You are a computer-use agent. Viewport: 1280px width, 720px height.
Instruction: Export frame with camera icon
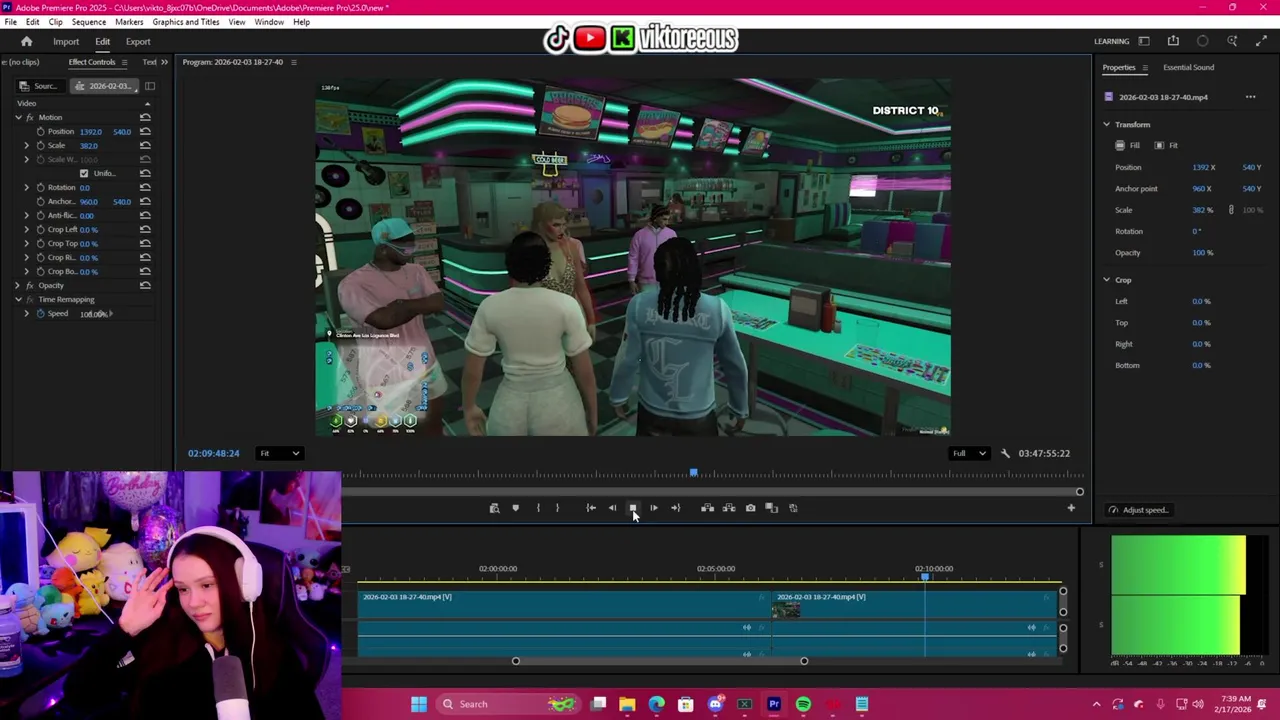(x=750, y=508)
